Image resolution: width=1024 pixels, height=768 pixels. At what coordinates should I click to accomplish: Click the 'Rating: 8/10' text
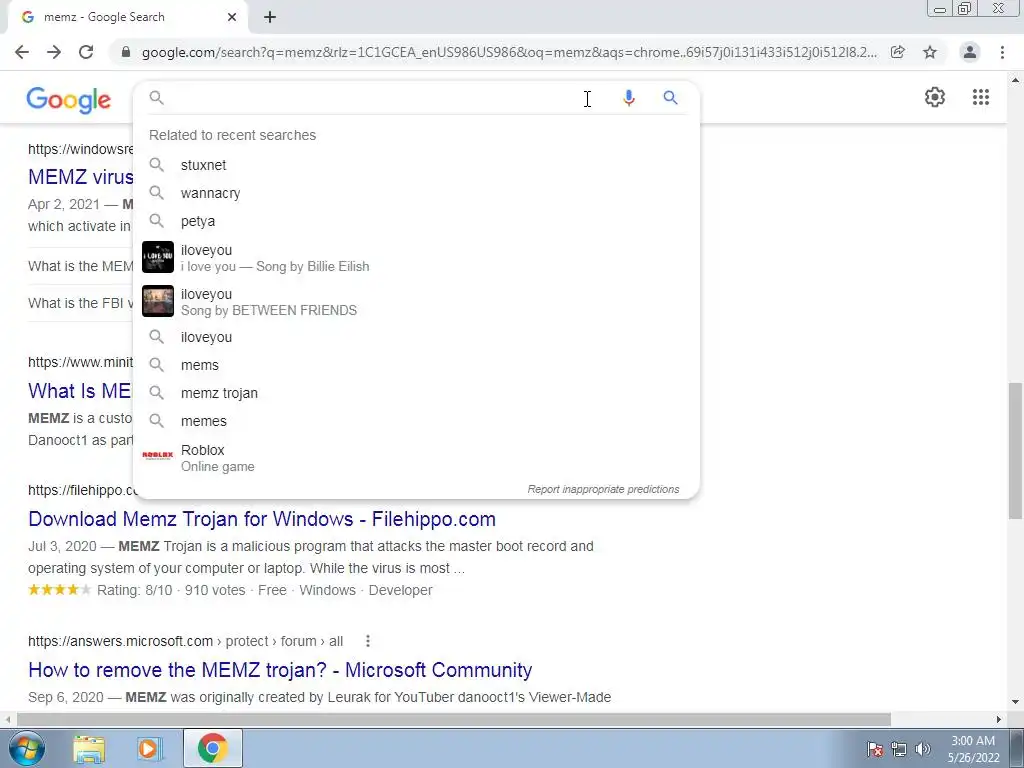135,590
